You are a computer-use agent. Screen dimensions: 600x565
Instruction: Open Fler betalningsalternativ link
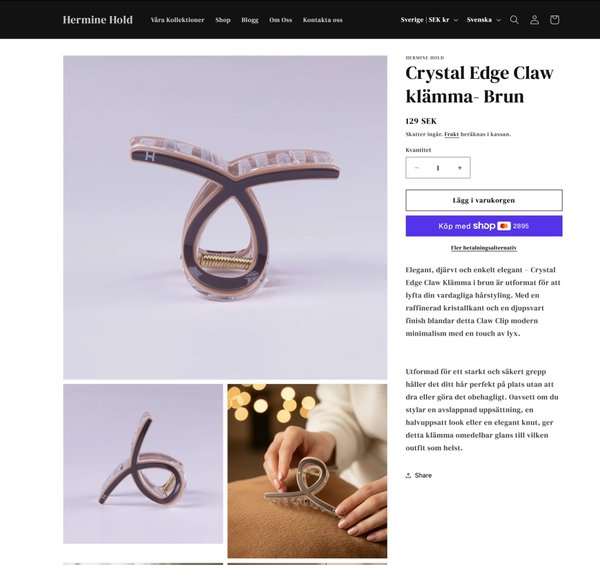[484, 248]
